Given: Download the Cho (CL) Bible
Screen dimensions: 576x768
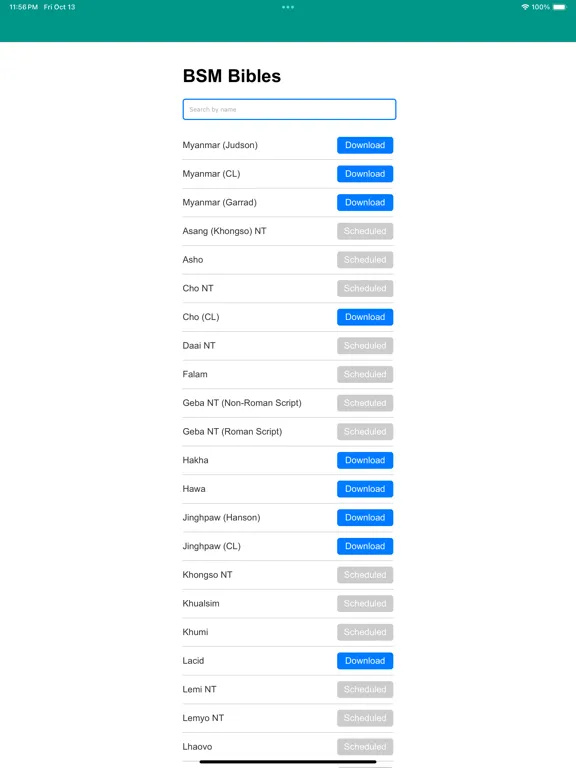Looking at the screenshot, I should point(365,317).
